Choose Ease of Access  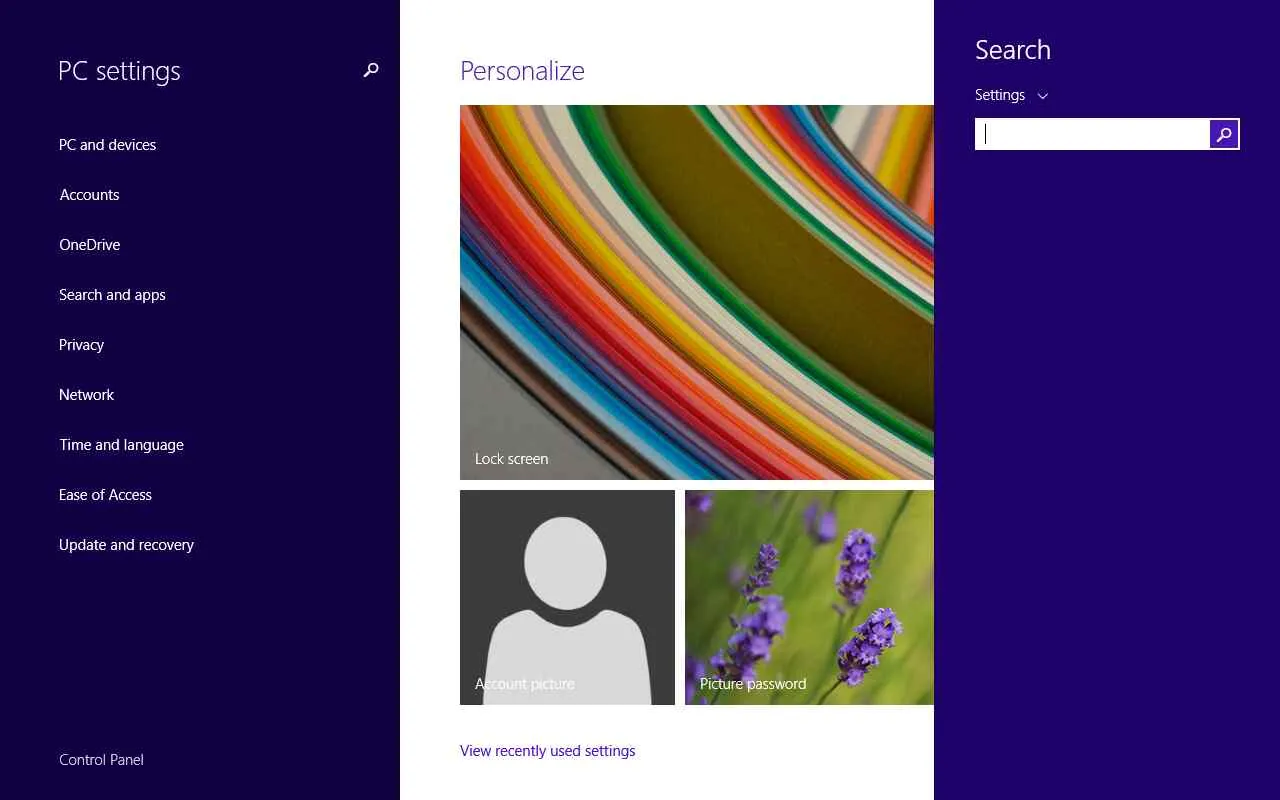105,495
